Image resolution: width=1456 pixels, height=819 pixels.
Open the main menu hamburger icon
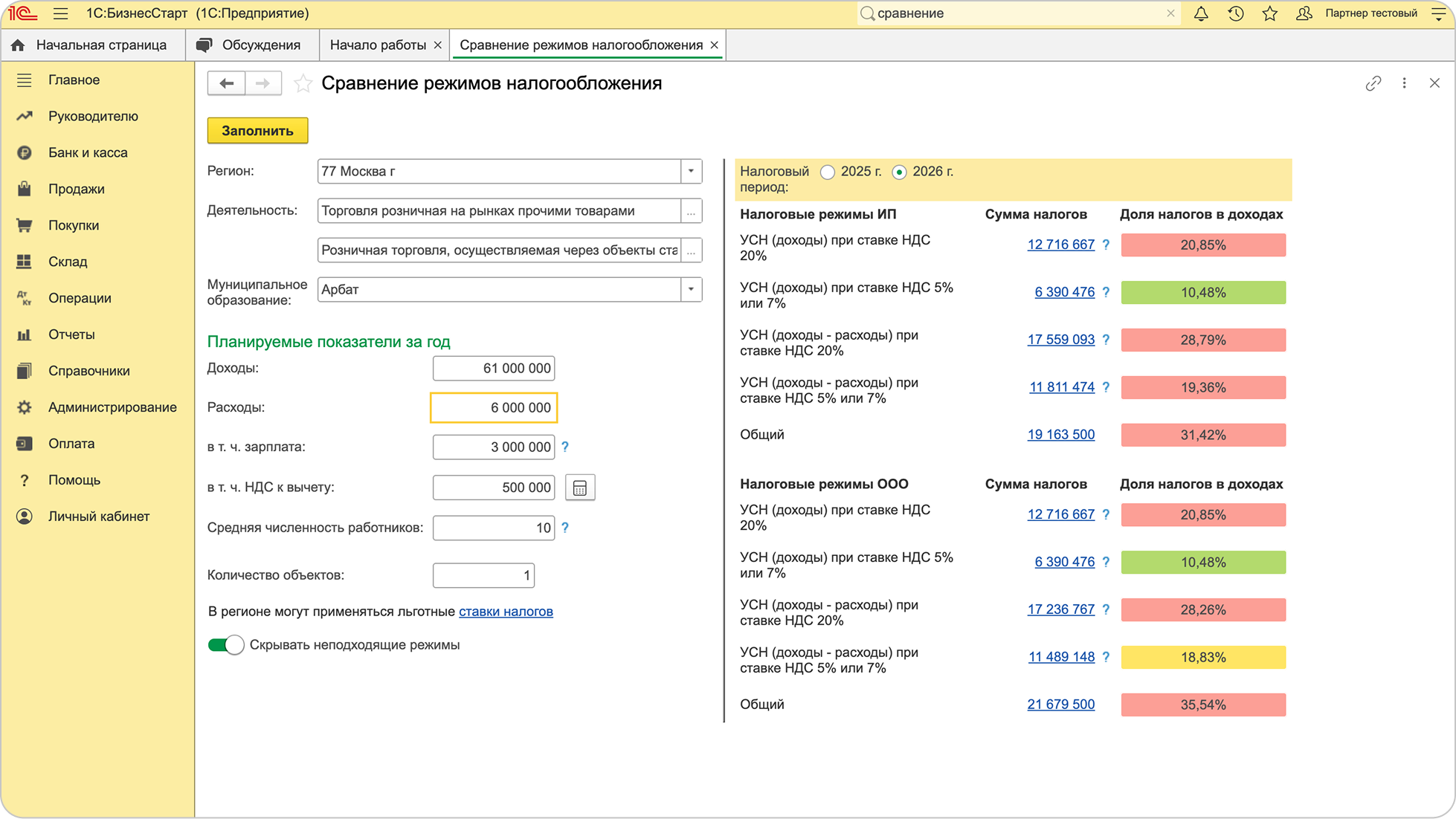[61, 13]
